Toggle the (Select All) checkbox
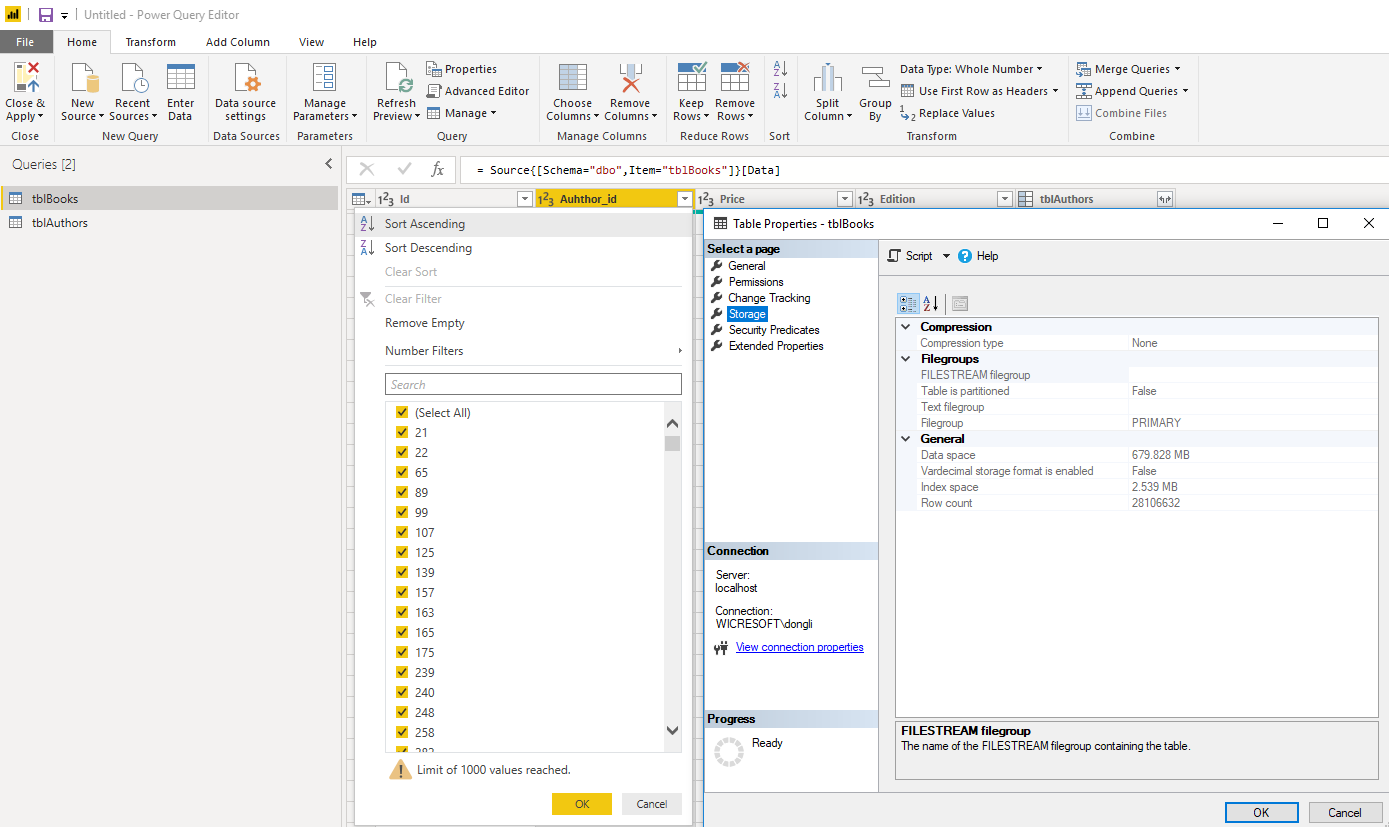 [402, 412]
